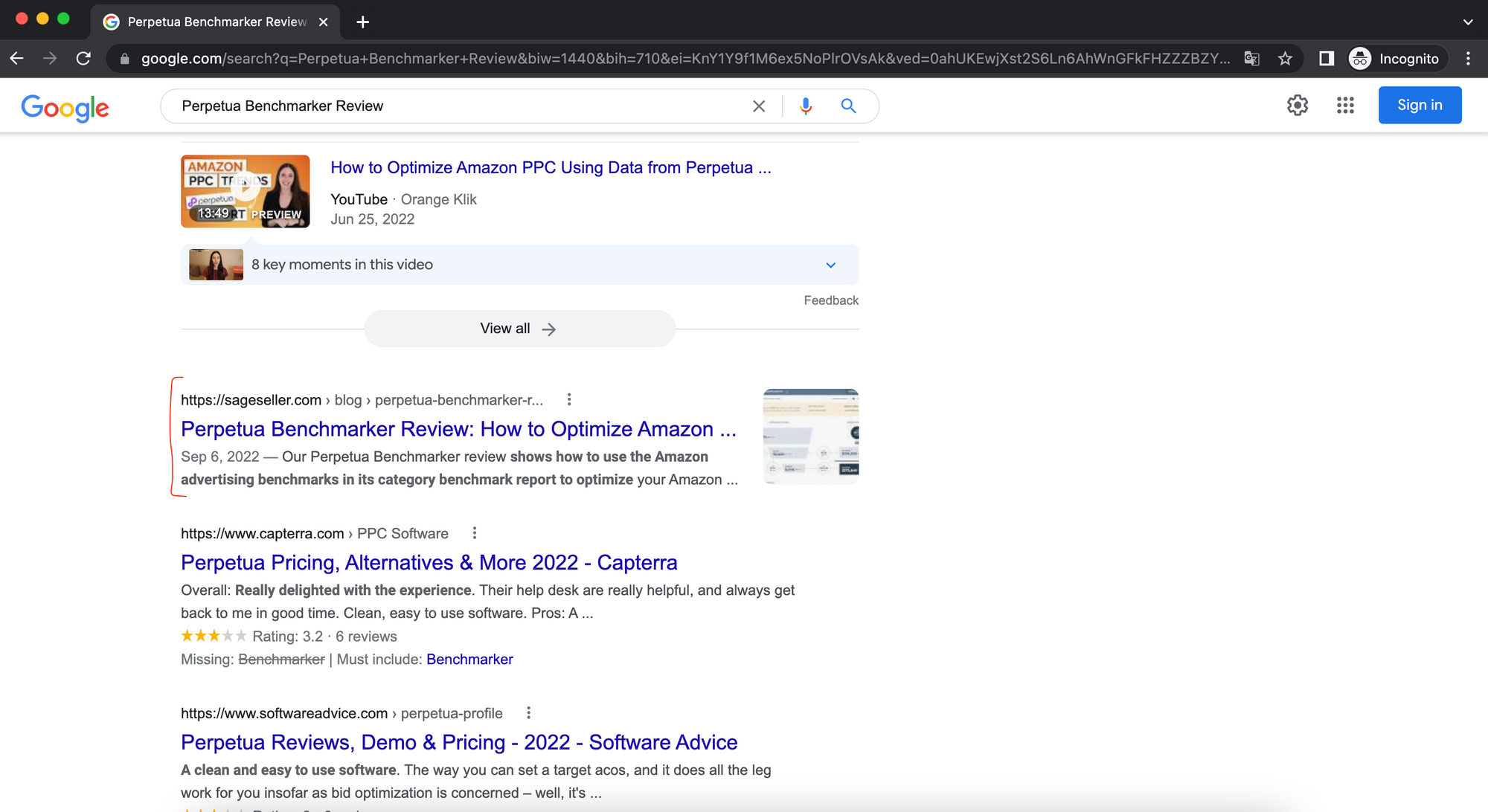Open Chrome three-dot menu
The image size is (1488, 812).
1468,59
